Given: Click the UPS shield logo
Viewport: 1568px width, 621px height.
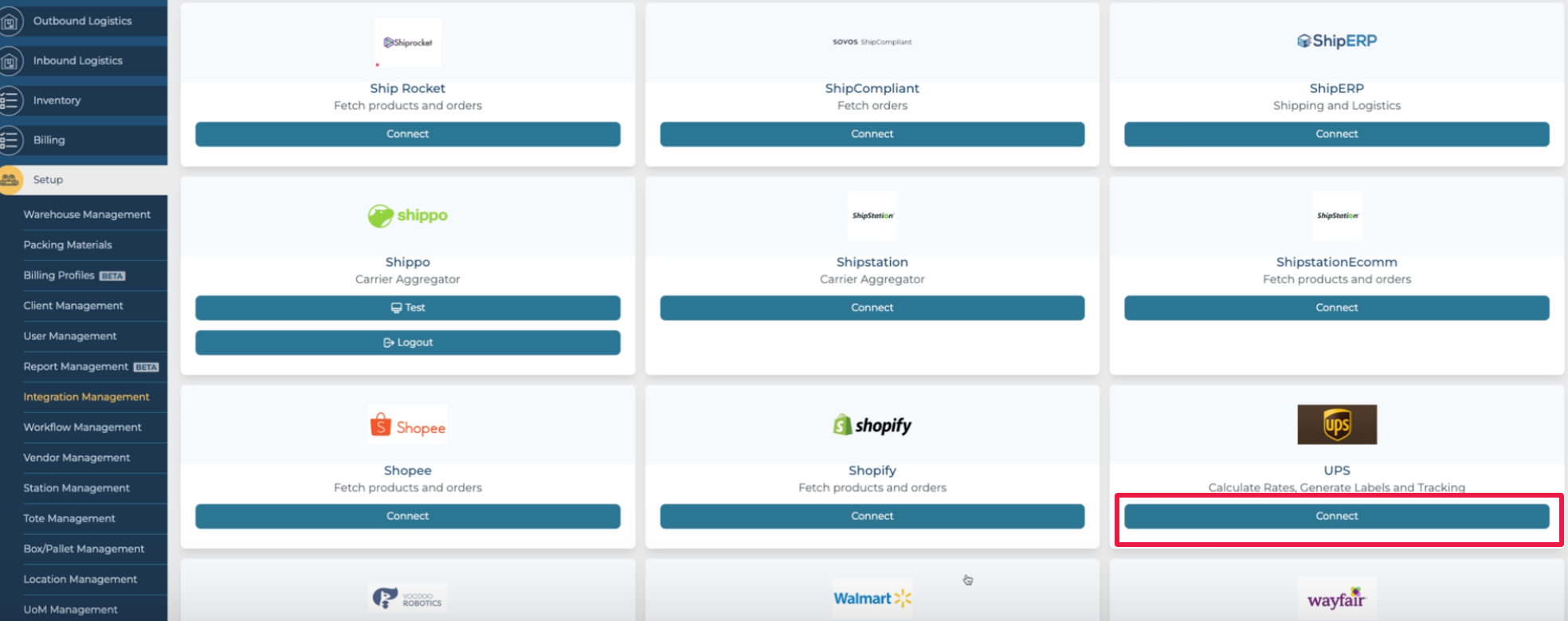Looking at the screenshot, I should tap(1336, 424).
